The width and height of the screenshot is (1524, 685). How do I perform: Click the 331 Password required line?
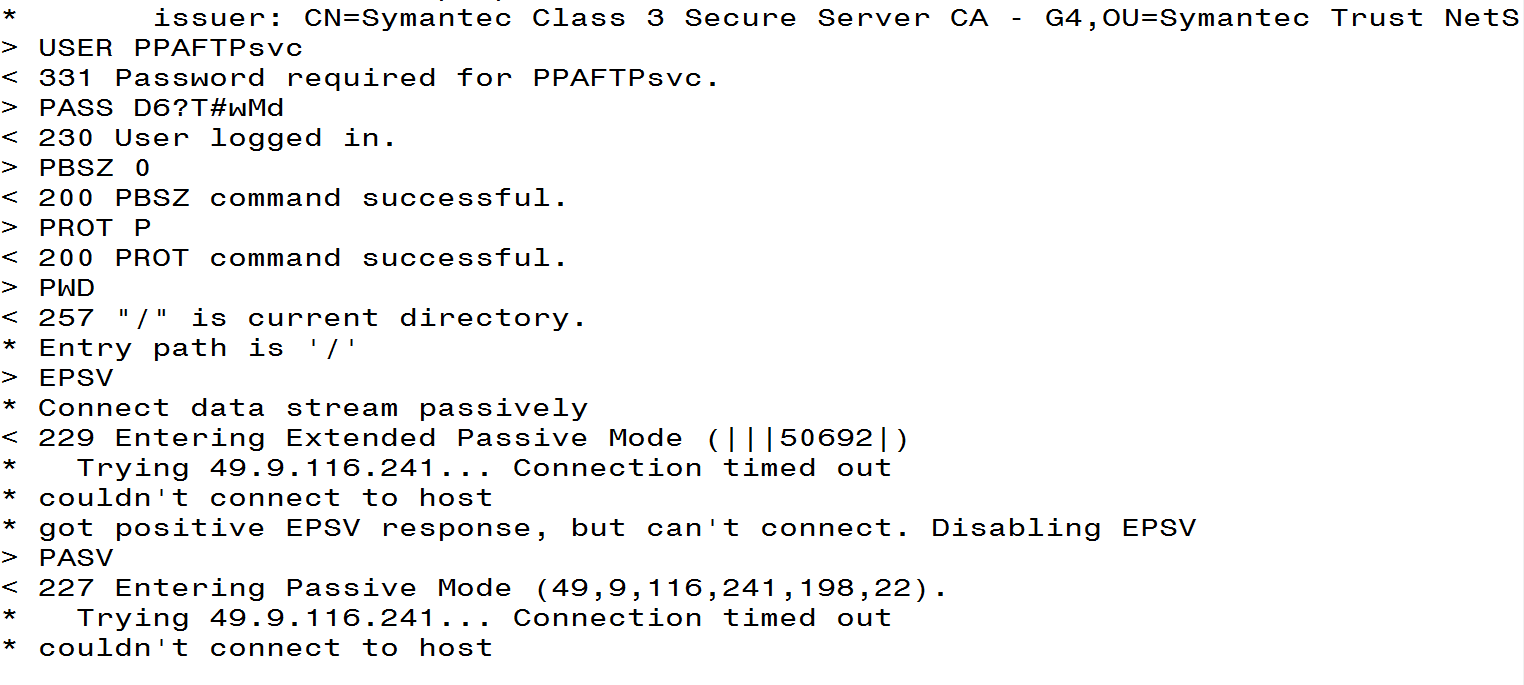(x=361, y=78)
